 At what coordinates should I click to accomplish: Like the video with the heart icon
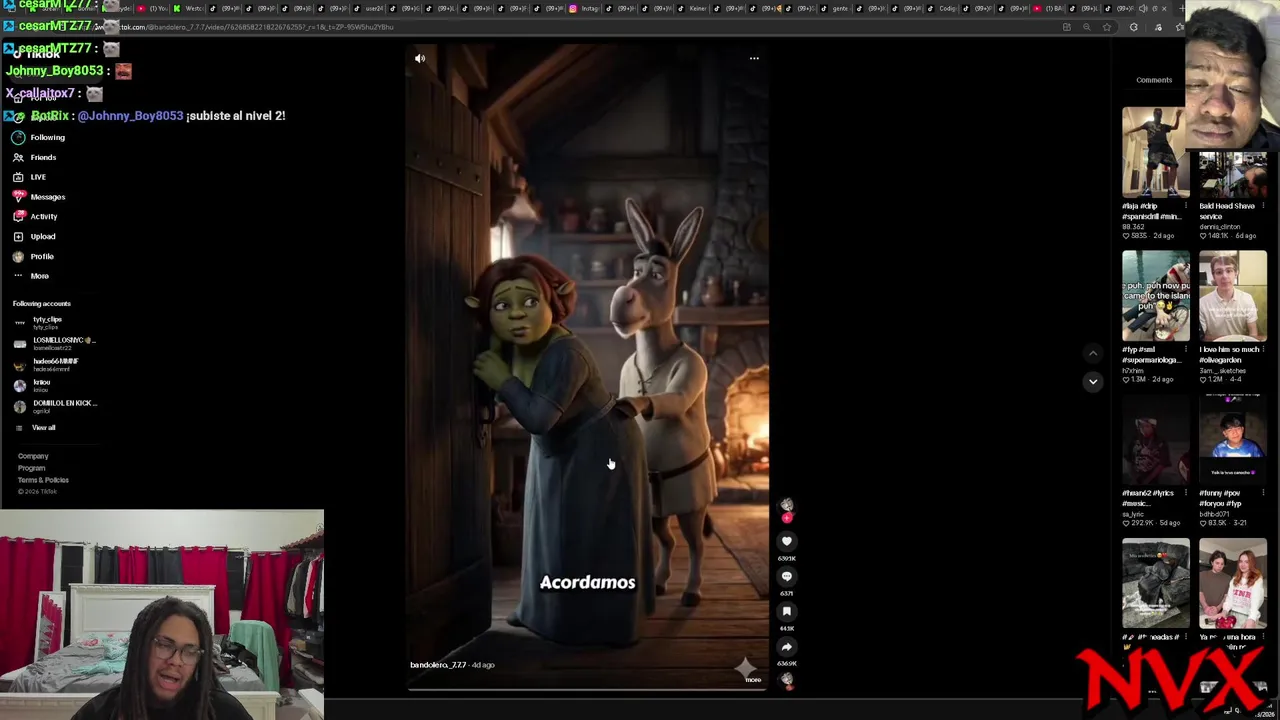787,541
